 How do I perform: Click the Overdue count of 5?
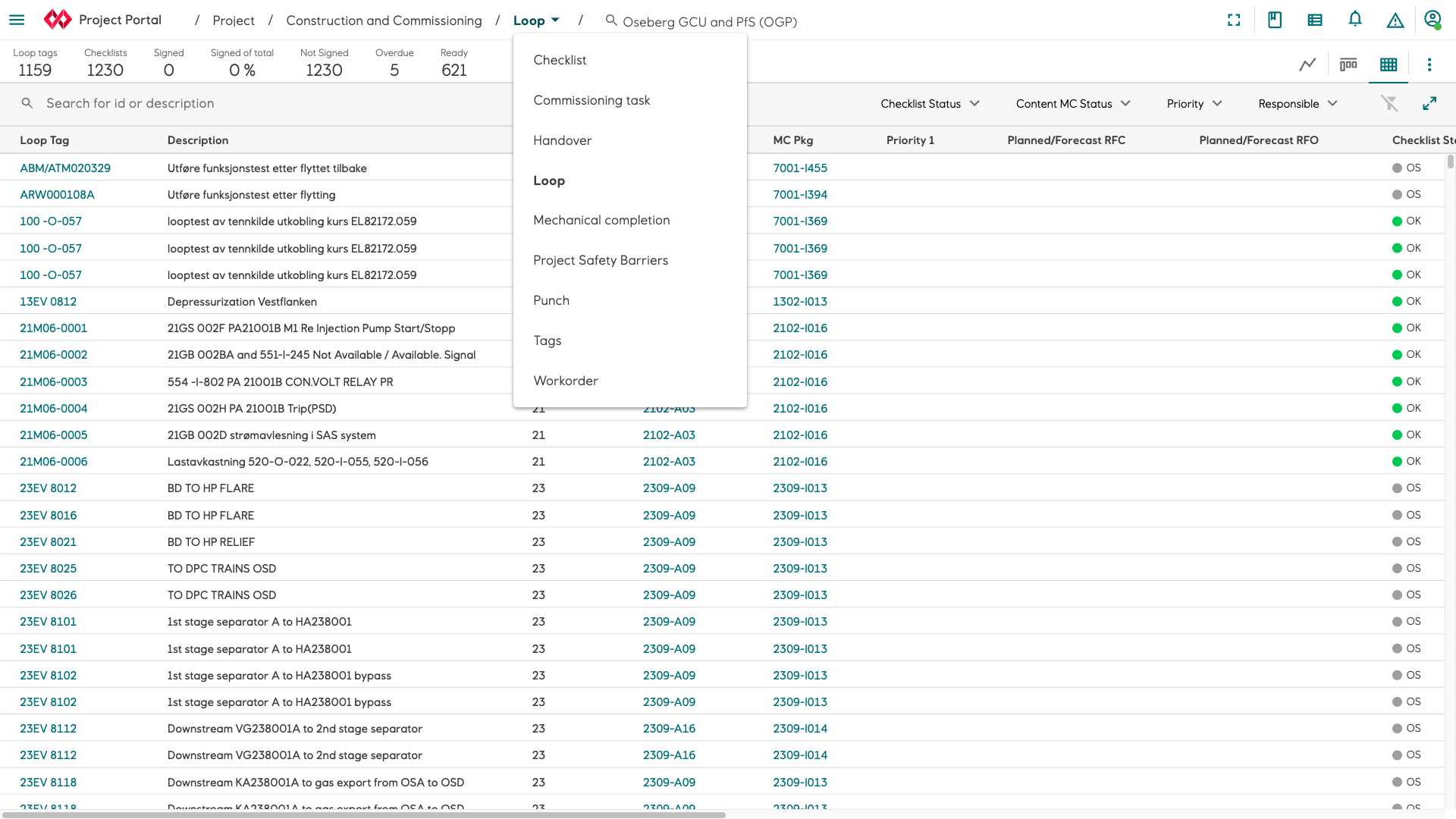click(394, 70)
